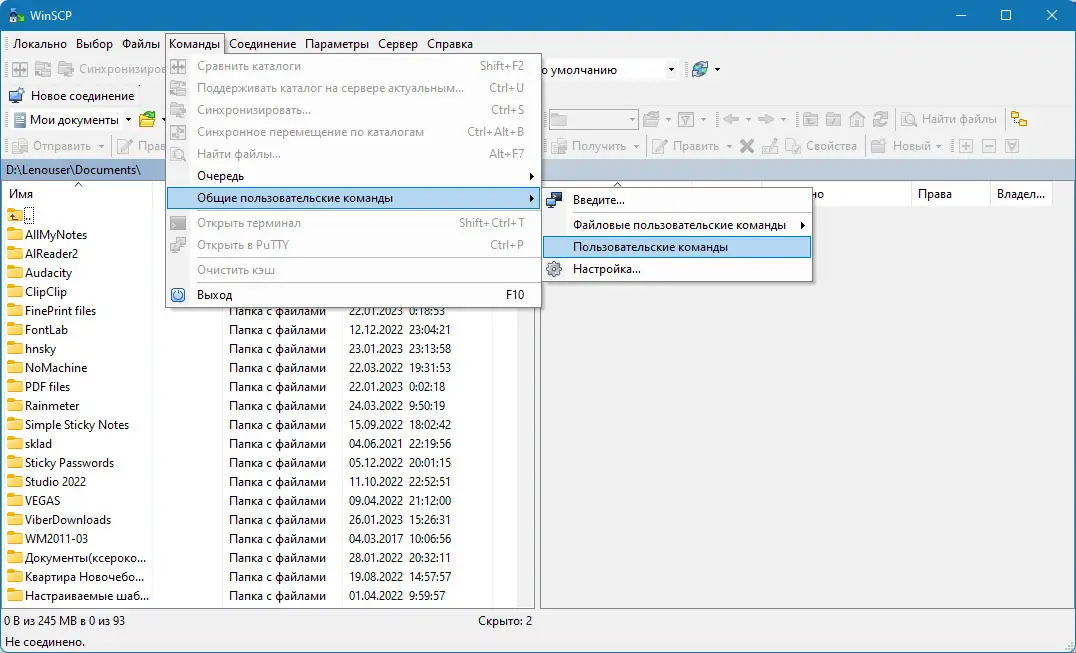This screenshot has height=653, width=1076.
Task: Click the Compare Directories toolbar icon
Action: click(20, 69)
